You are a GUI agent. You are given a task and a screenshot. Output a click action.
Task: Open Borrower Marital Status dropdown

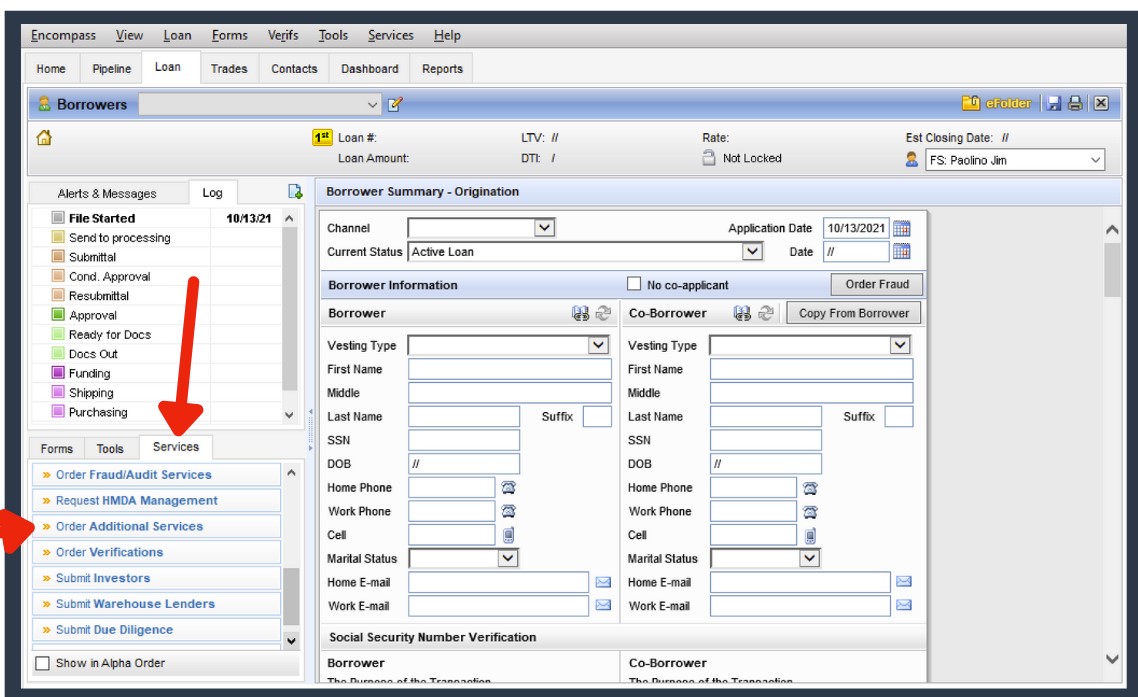(508, 558)
